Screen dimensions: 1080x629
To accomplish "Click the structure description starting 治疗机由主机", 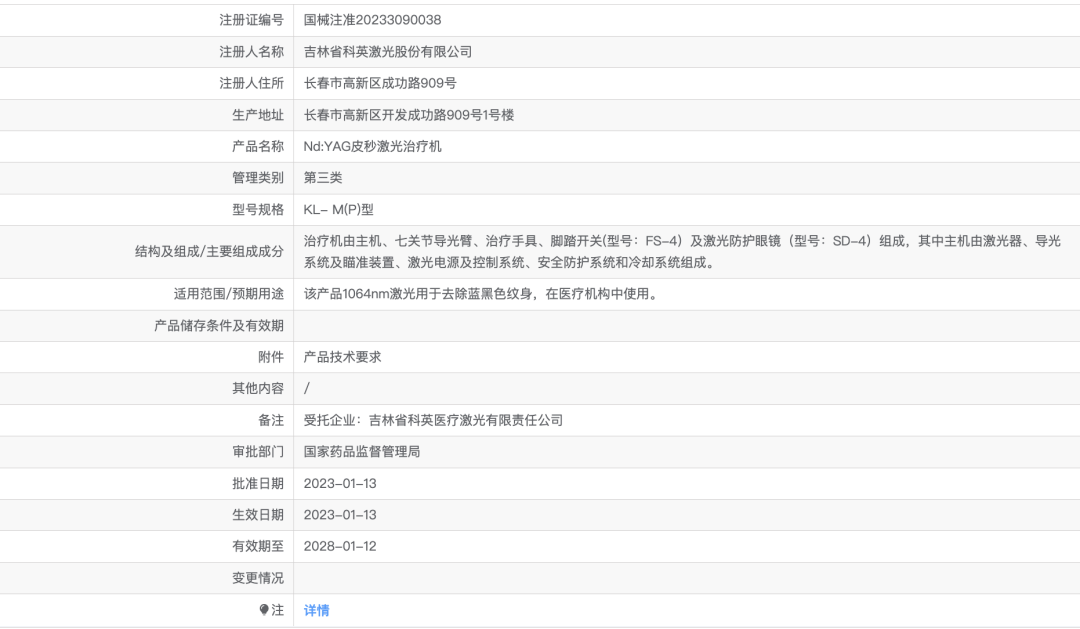I will click(x=682, y=251).
